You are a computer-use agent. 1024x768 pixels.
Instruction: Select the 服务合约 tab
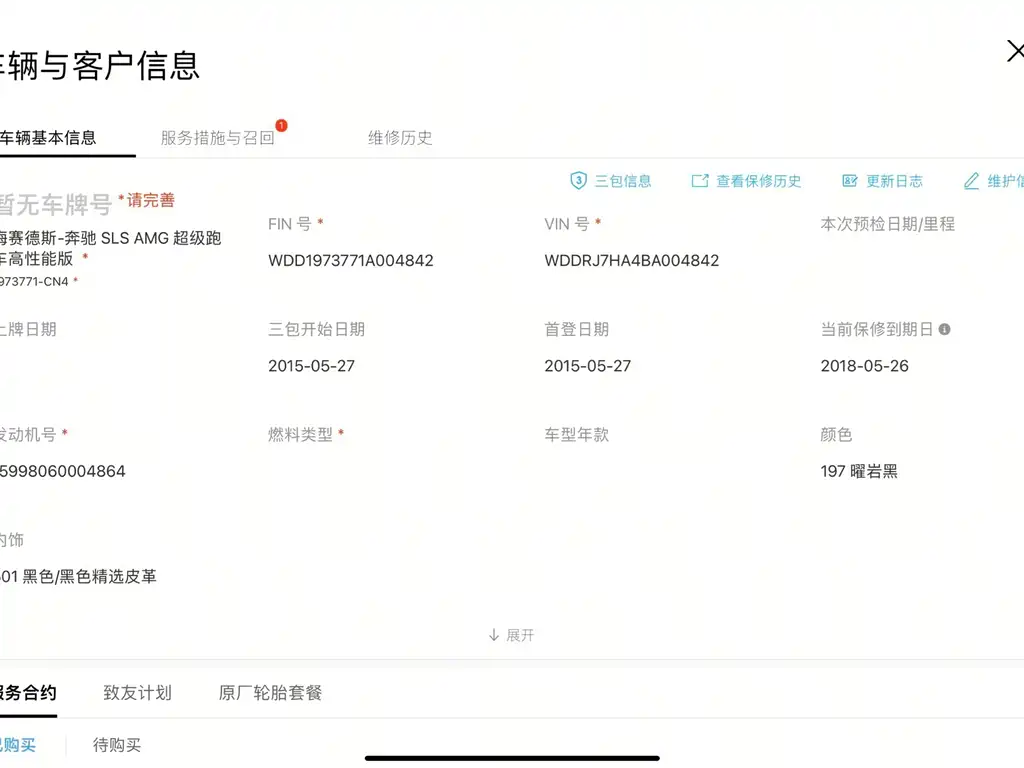click(x=28, y=693)
